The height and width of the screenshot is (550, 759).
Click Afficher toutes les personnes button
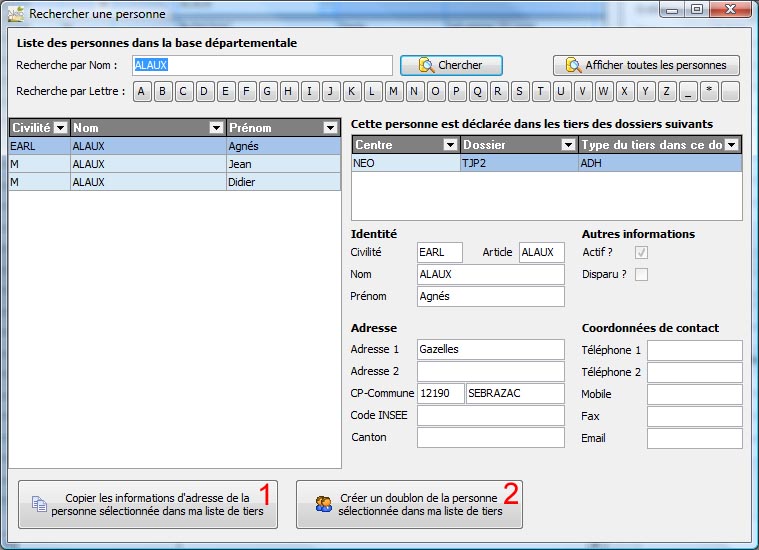point(646,65)
